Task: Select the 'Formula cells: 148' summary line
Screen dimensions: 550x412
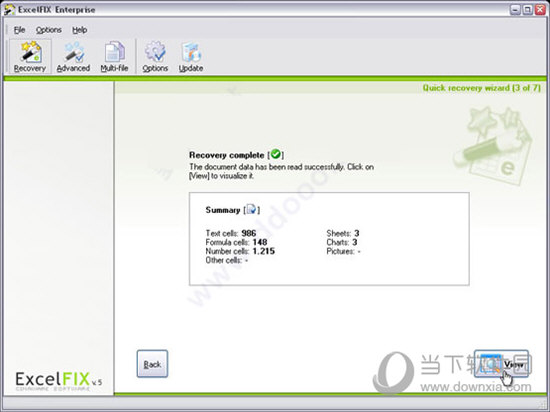Action: click(236, 242)
